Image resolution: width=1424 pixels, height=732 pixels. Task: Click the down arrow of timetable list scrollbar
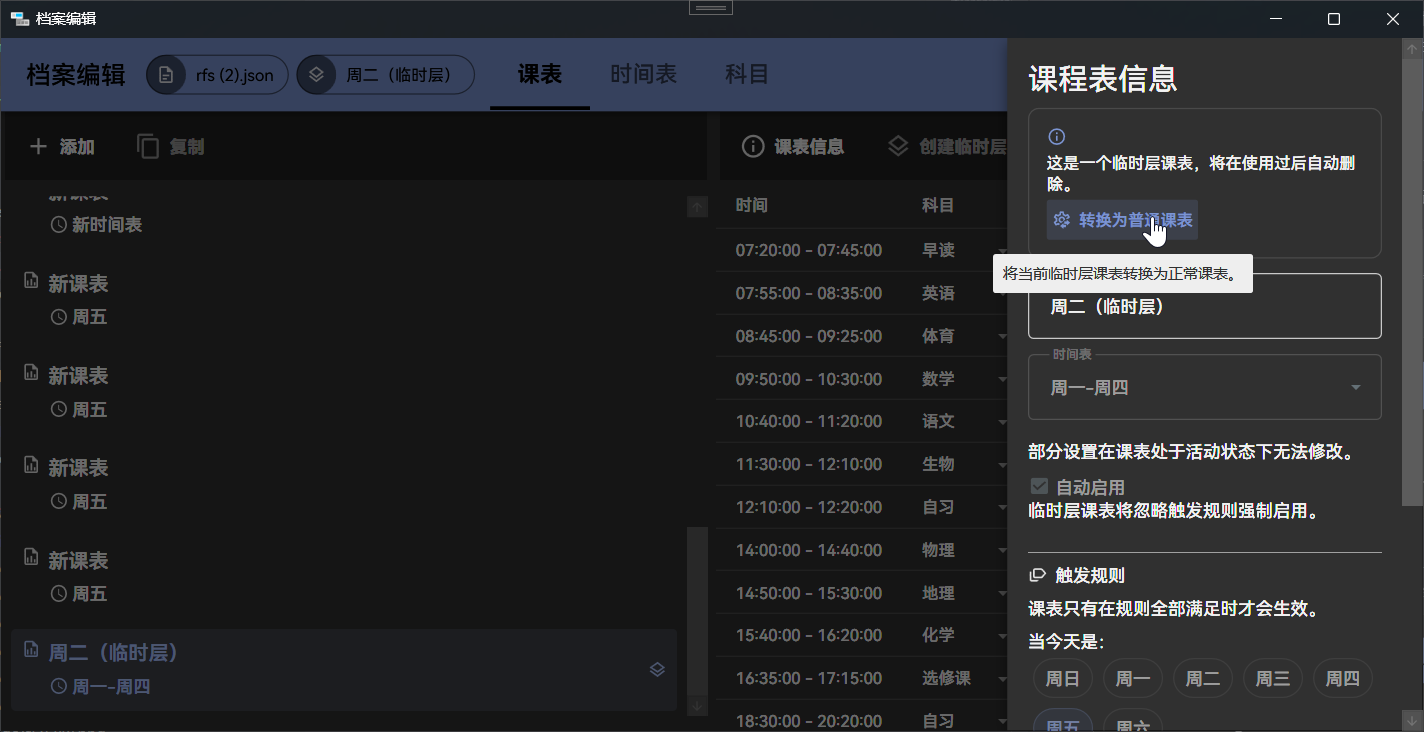click(698, 706)
